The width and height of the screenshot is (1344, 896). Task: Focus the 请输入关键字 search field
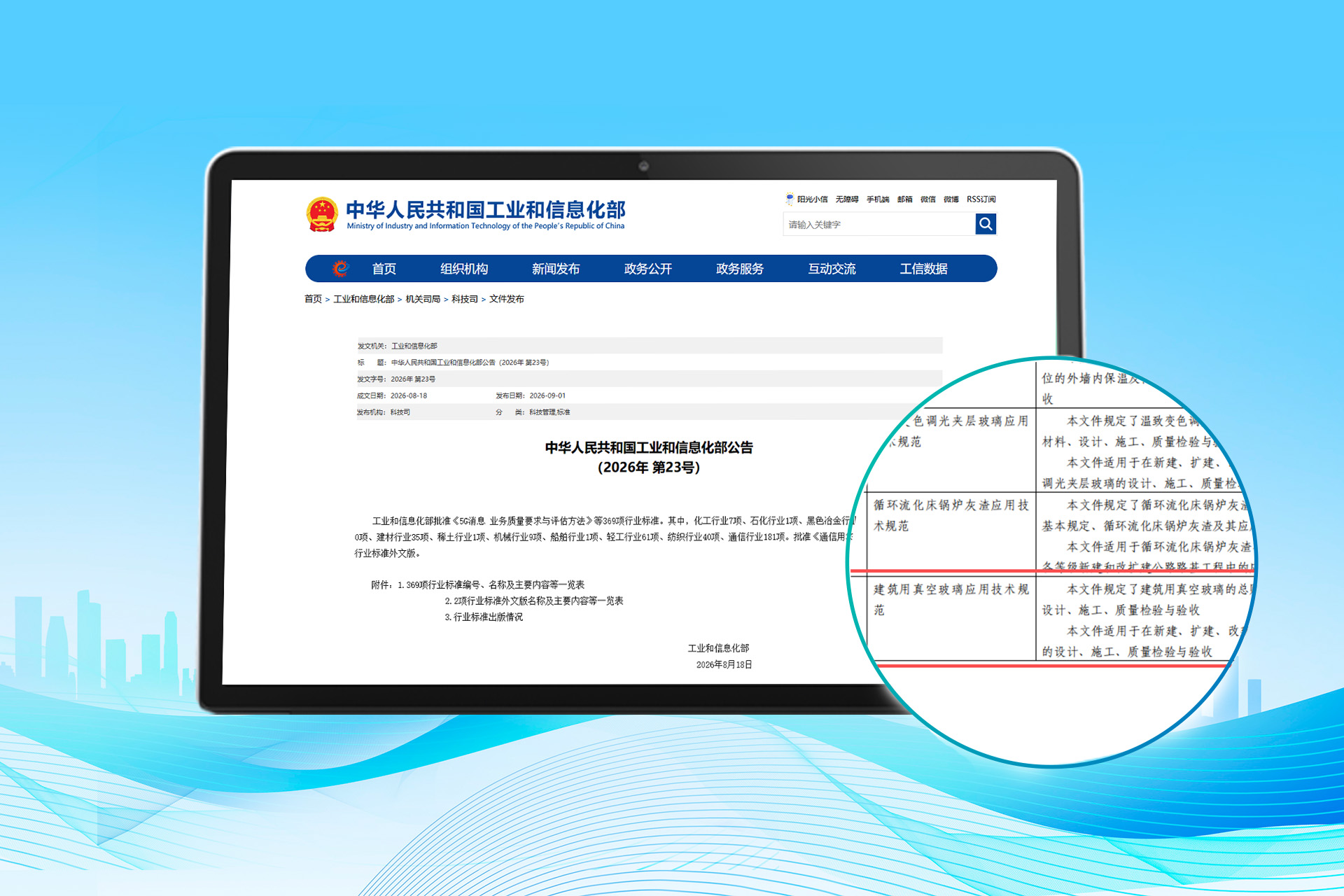[879, 224]
